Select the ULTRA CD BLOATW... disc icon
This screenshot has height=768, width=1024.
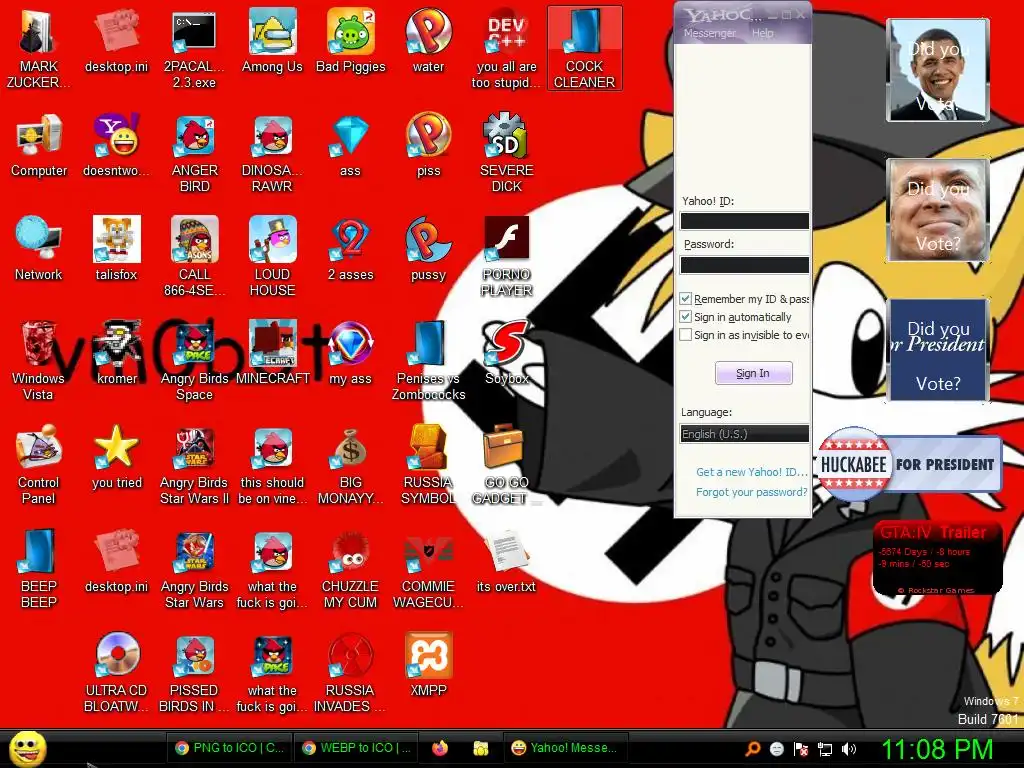pos(116,673)
